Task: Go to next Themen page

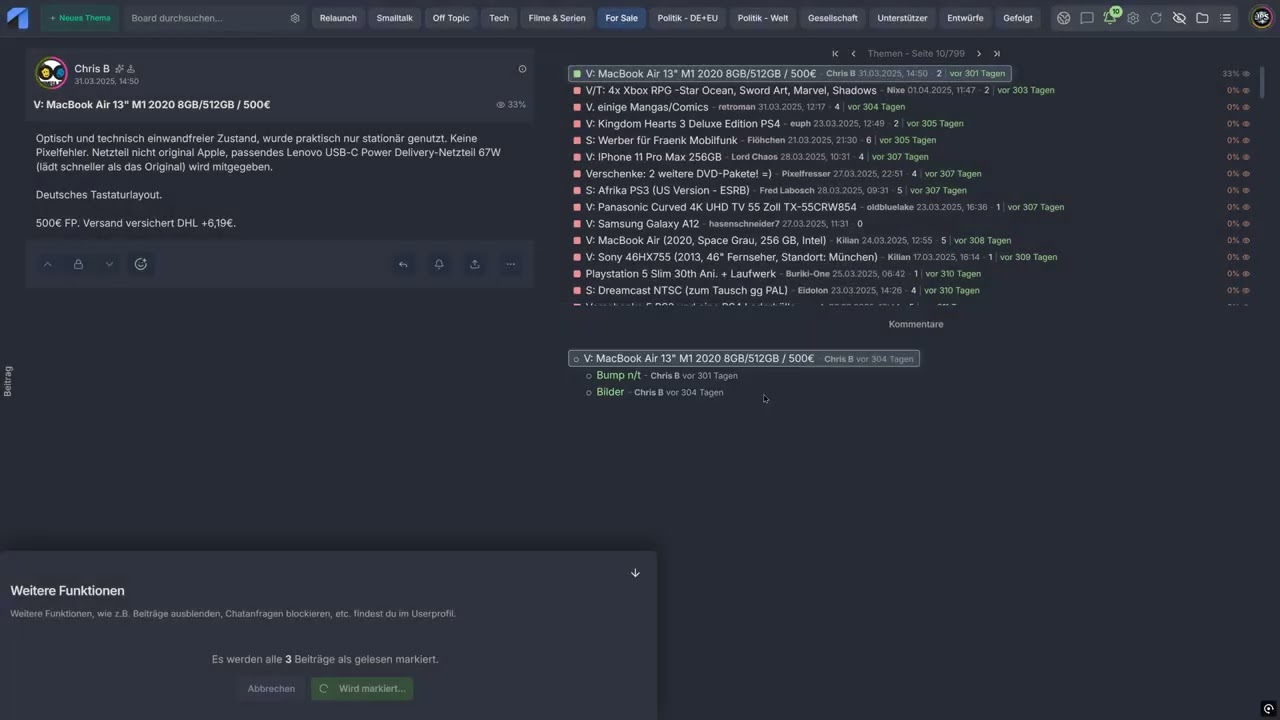Action: [979, 53]
